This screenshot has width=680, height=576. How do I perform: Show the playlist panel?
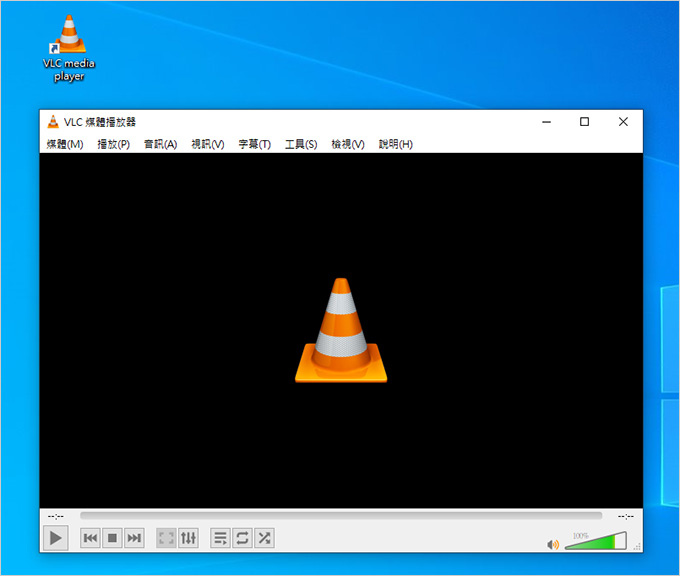[220, 538]
